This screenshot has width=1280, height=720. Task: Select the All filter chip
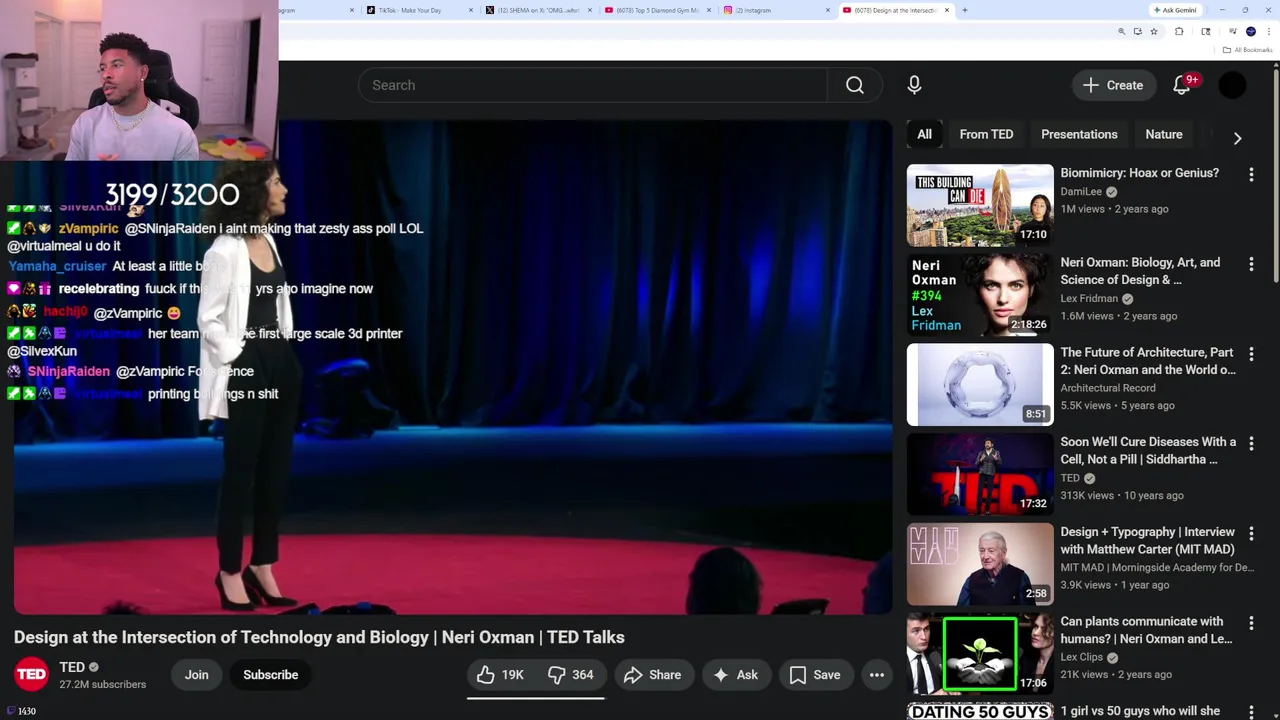[x=924, y=134]
